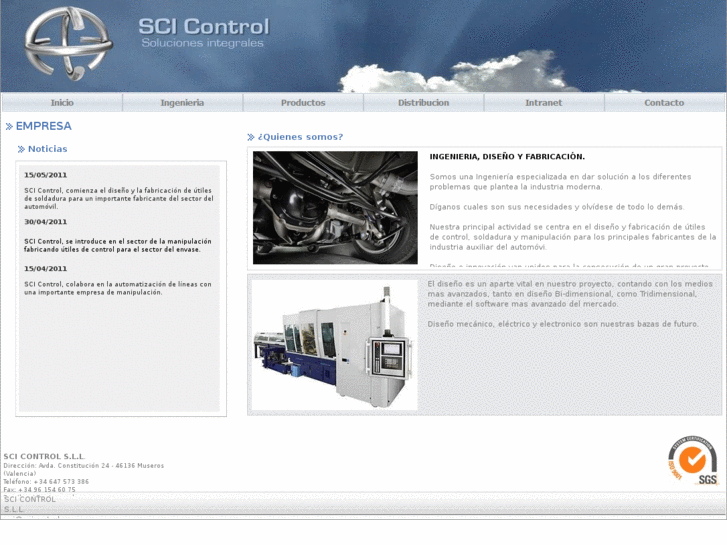Screen dimensions: 727x545
Task: Open the industrial machine photo
Action: [x=335, y=345]
